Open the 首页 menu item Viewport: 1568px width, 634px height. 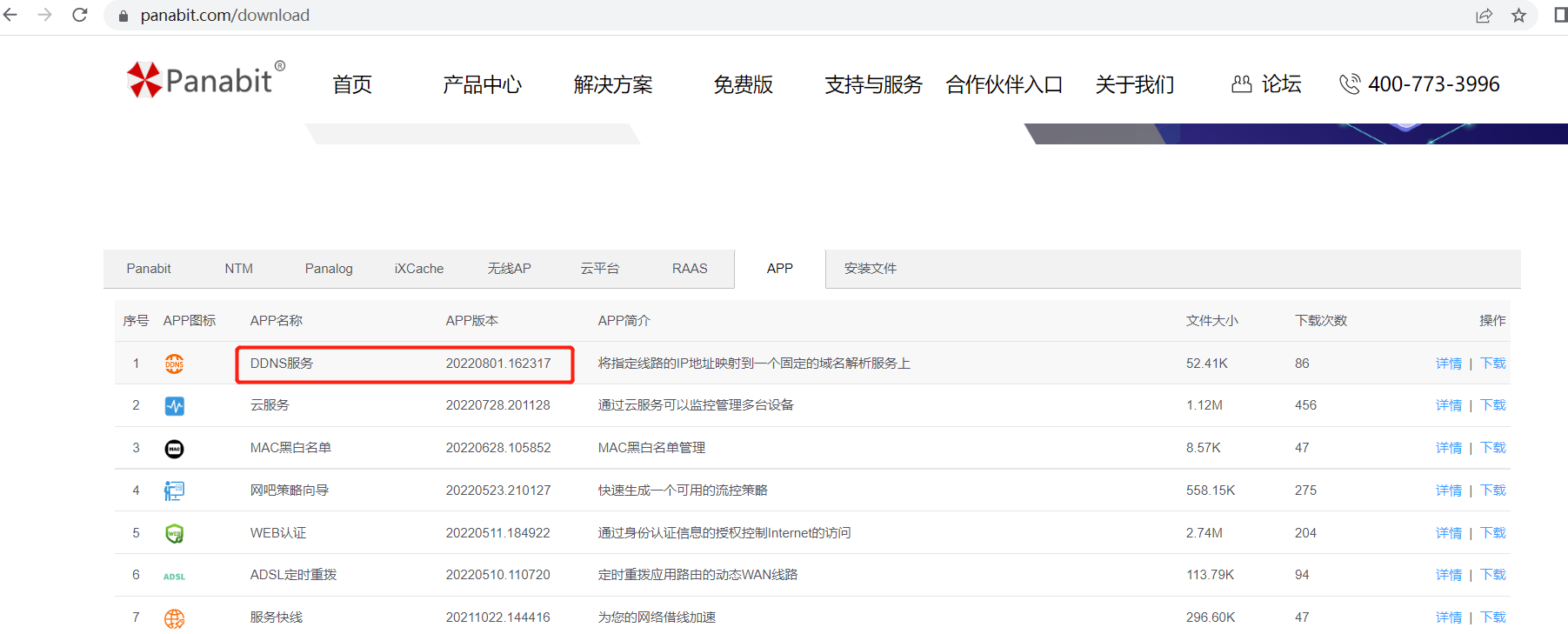352,84
